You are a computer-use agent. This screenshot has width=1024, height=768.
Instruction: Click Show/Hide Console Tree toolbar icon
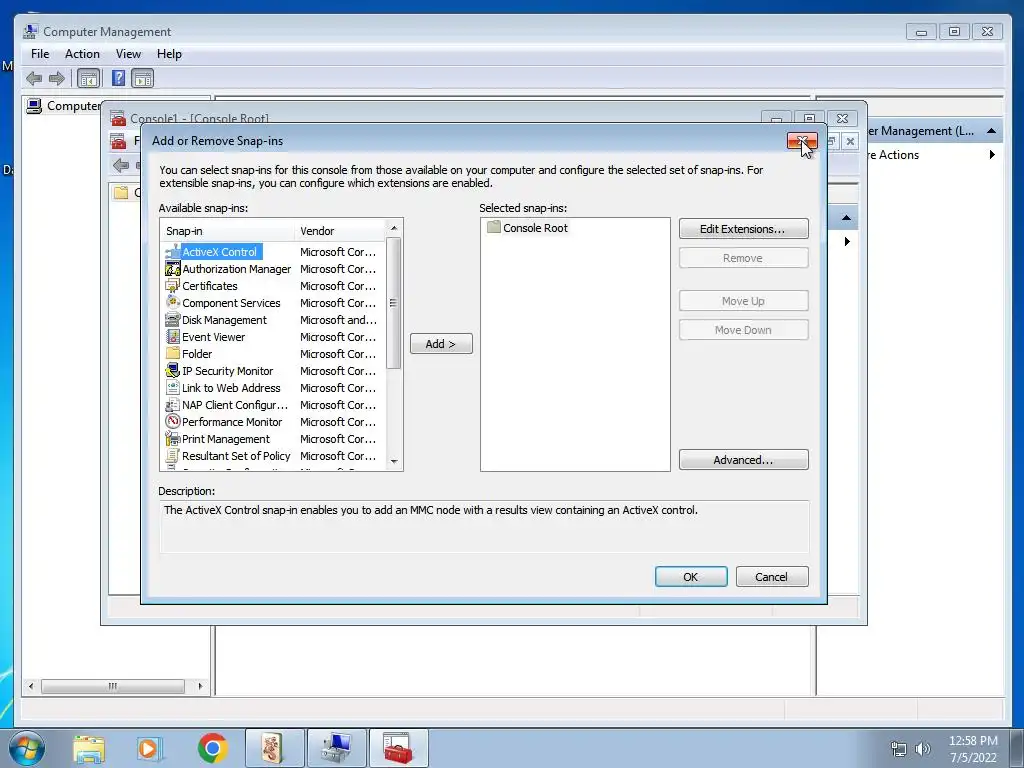click(88, 79)
